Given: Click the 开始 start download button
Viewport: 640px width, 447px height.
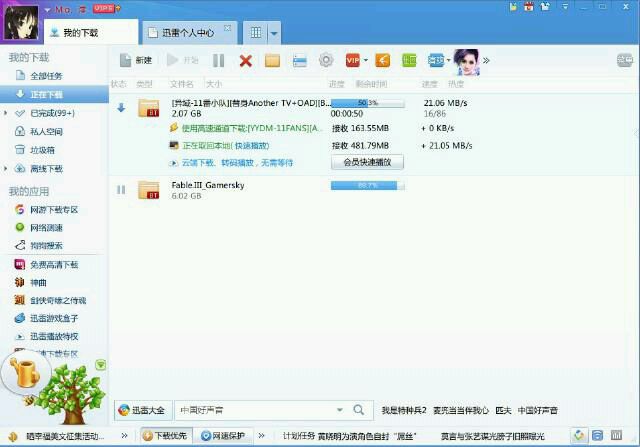Looking at the screenshot, I should 182,60.
